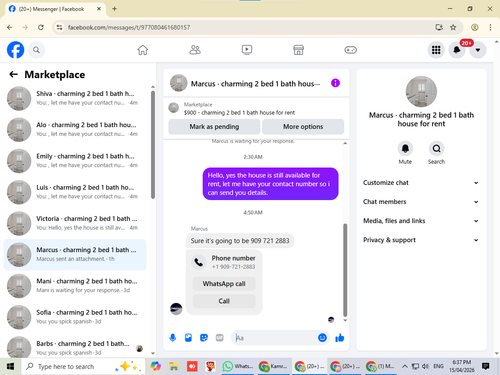The height and width of the screenshot is (375, 500).
Task: Send a thumbs up like
Action: click(x=340, y=338)
